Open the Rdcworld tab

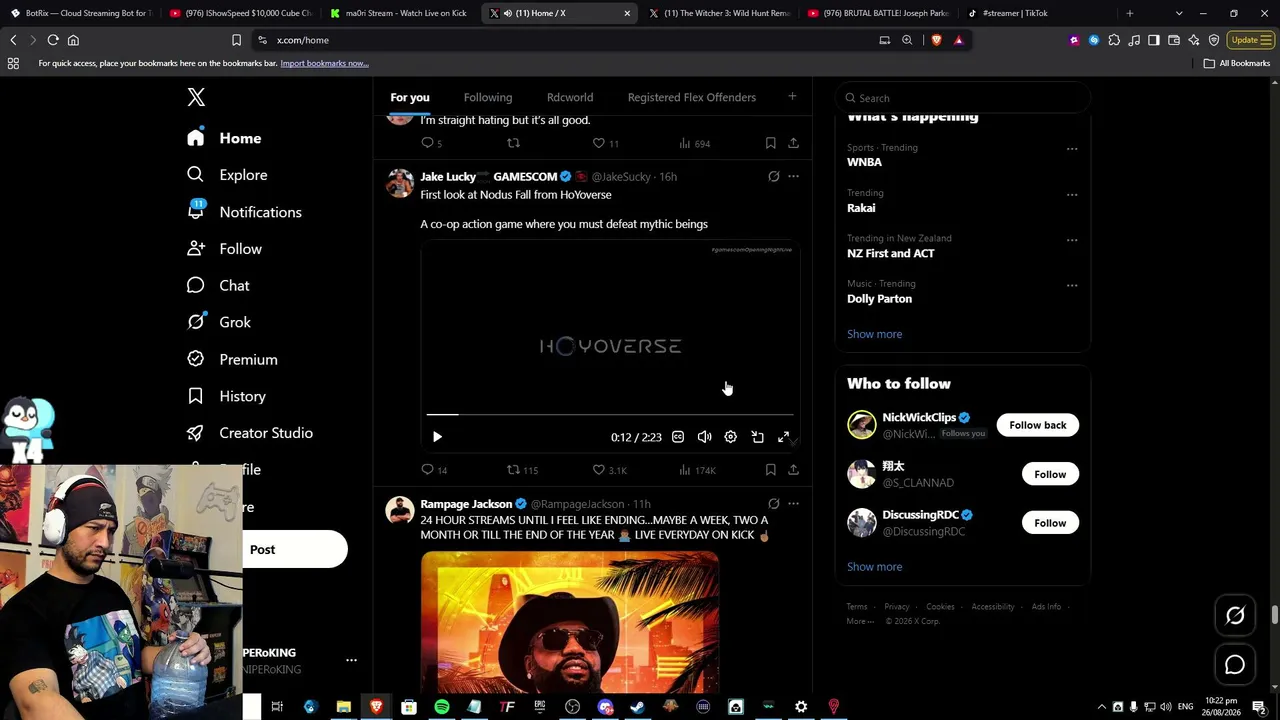[x=570, y=97]
